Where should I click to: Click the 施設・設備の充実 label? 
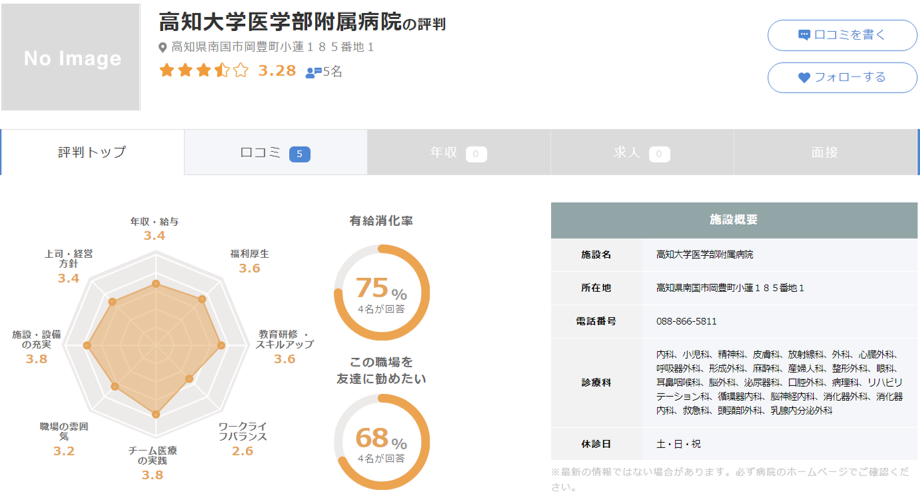(x=36, y=339)
